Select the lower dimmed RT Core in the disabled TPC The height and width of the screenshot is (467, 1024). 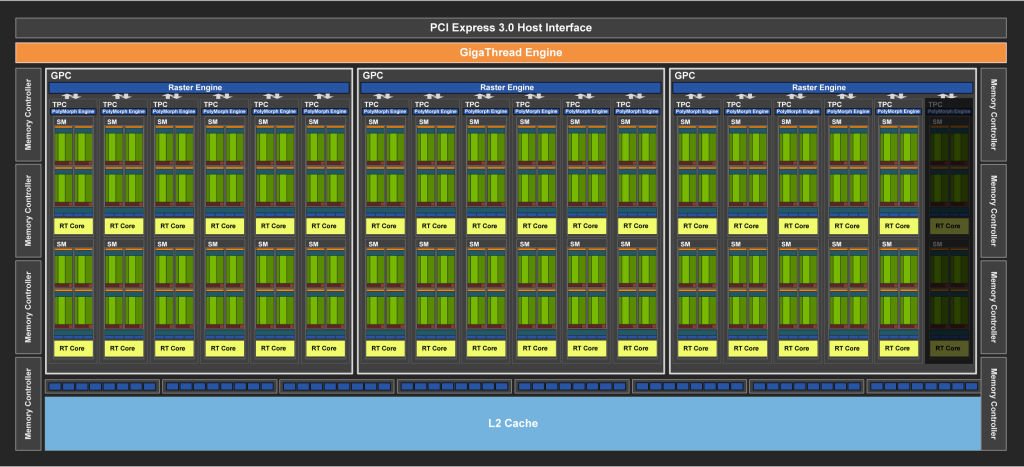[948, 348]
